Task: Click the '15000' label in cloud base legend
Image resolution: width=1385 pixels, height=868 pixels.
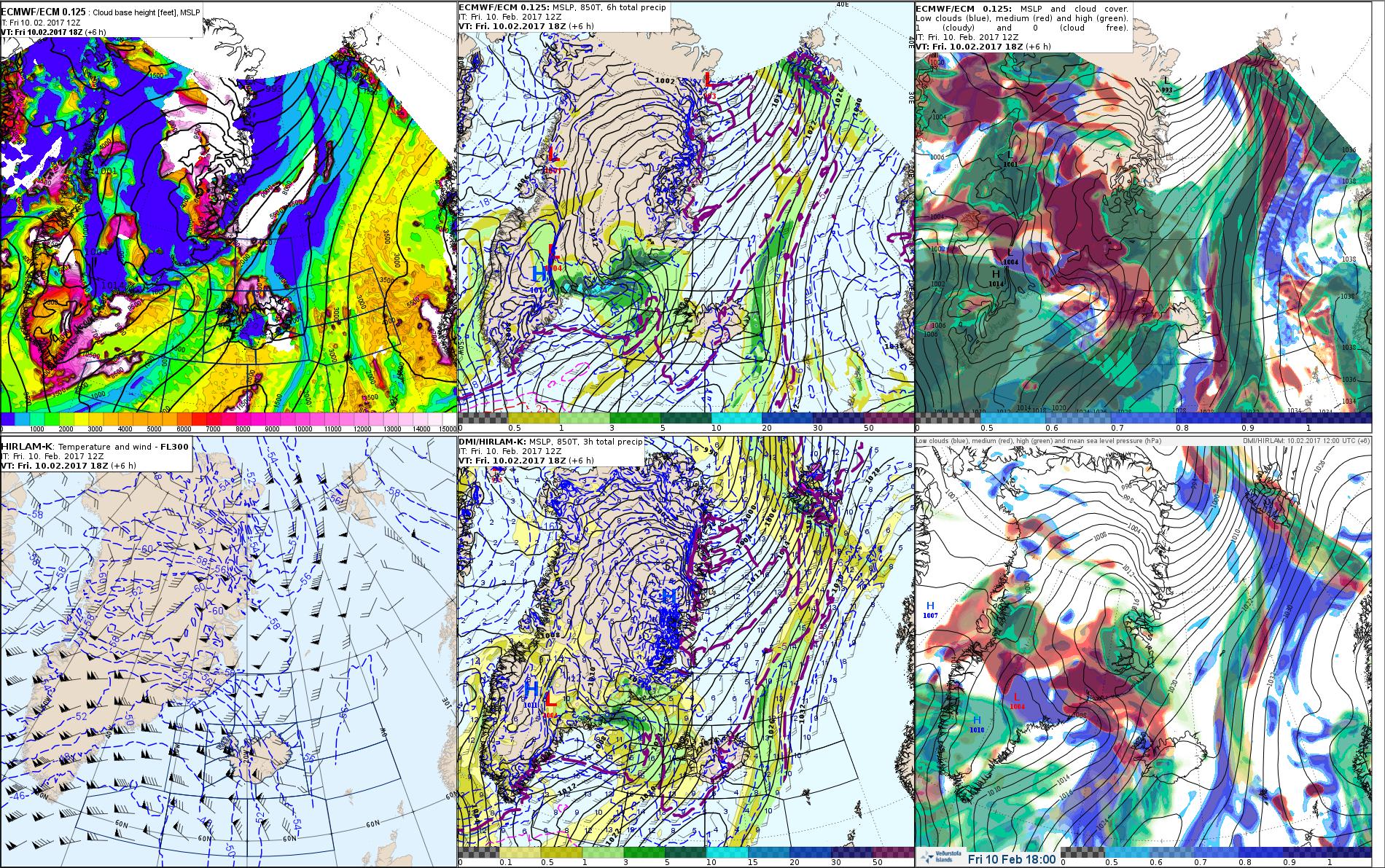Action: click(446, 429)
